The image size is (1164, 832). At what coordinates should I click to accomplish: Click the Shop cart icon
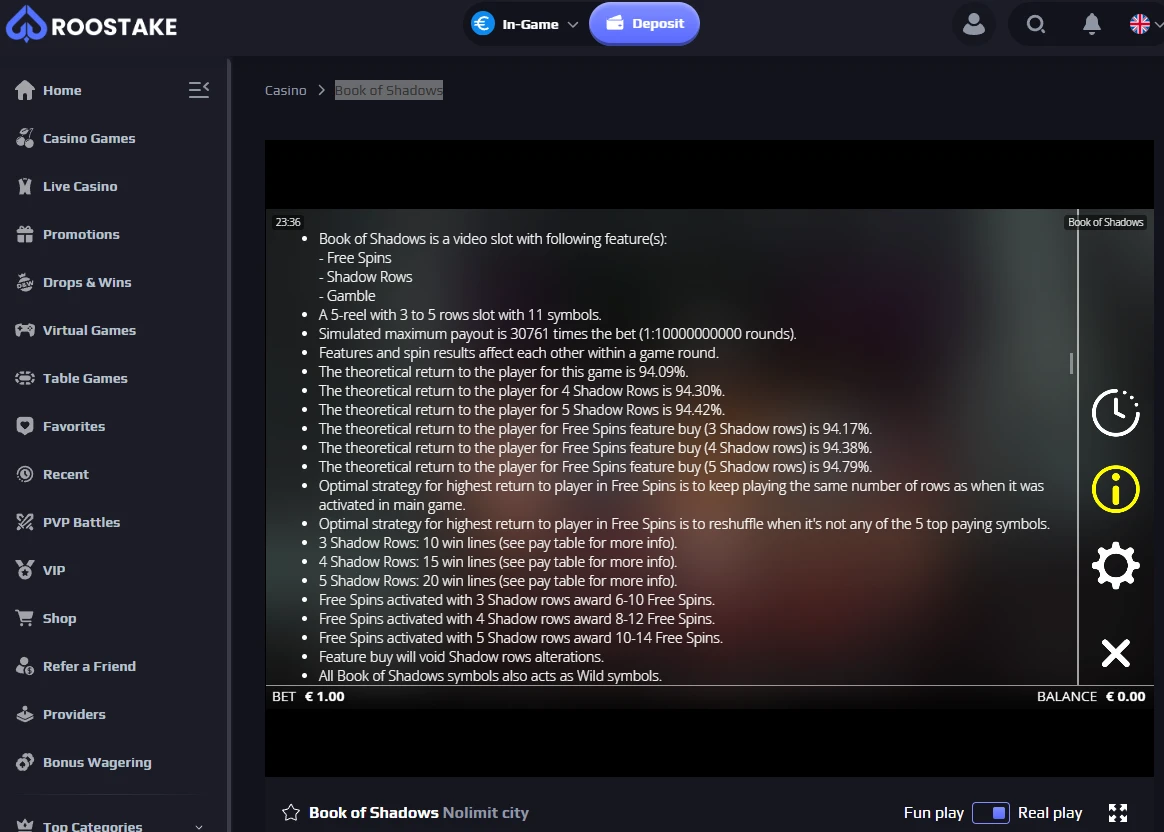(x=24, y=618)
